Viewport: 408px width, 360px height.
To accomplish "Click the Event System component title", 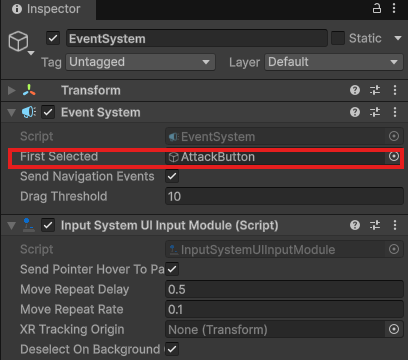I will (101, 112).
